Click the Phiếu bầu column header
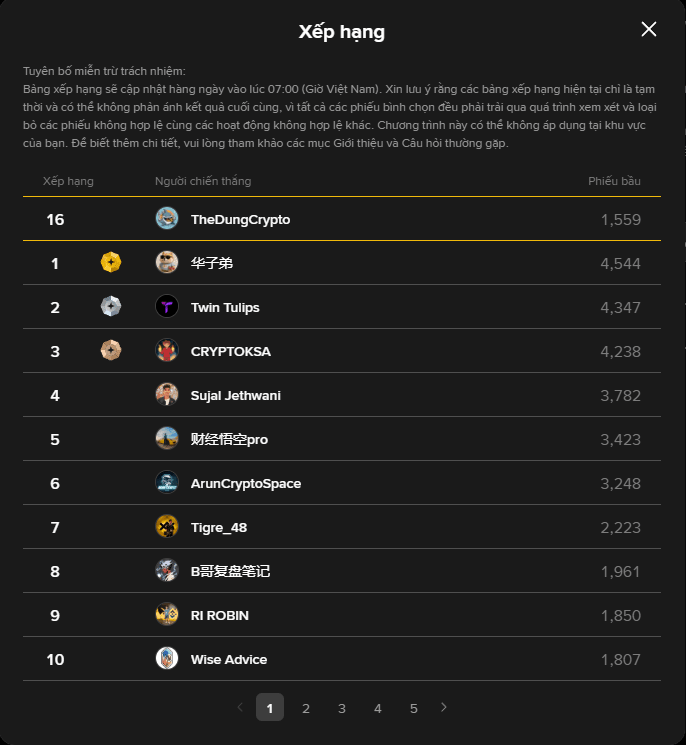The width and height of the screenshot is (686, 745). 614,181
